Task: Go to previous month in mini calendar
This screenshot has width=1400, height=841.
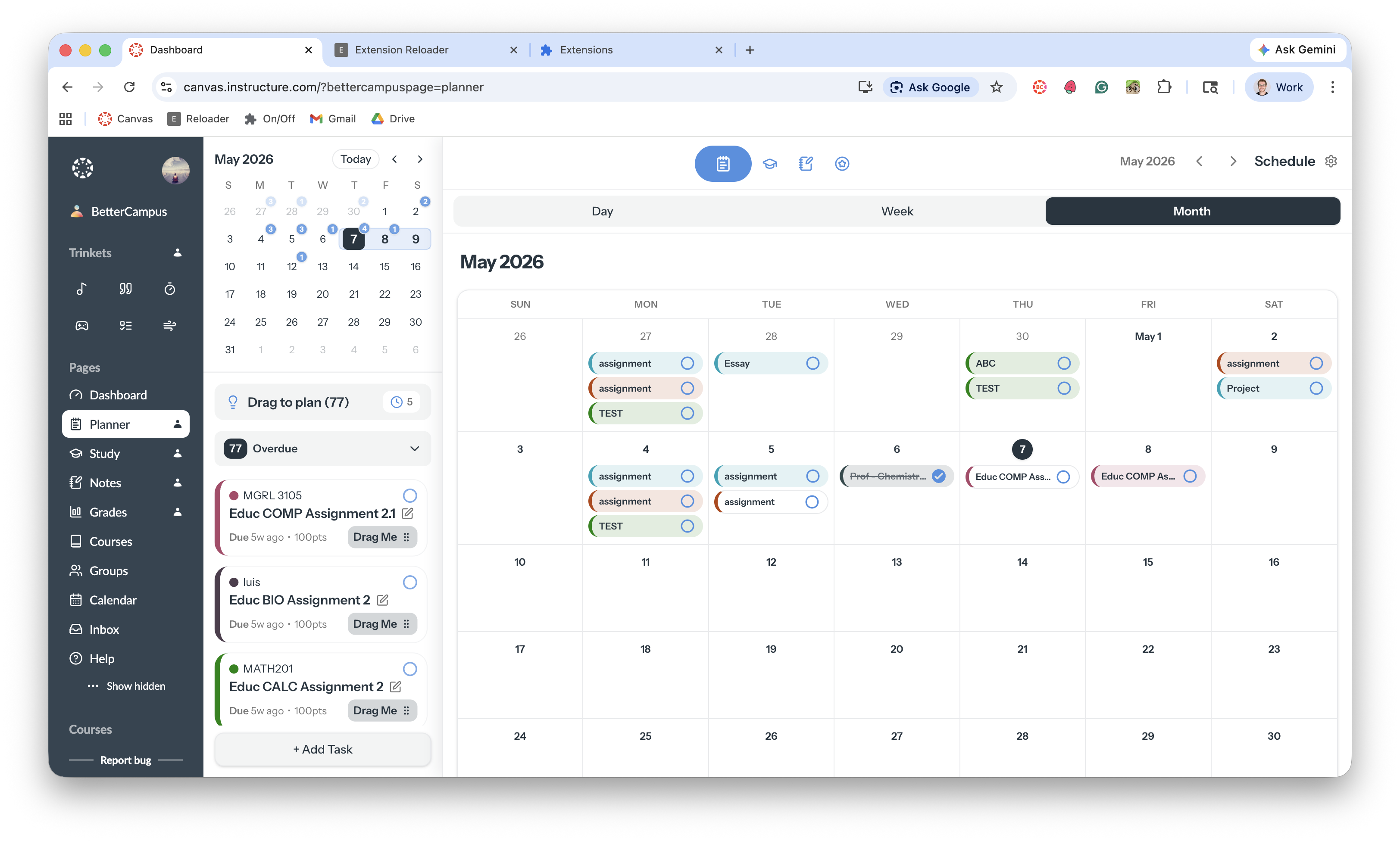Action: point(394,159)
